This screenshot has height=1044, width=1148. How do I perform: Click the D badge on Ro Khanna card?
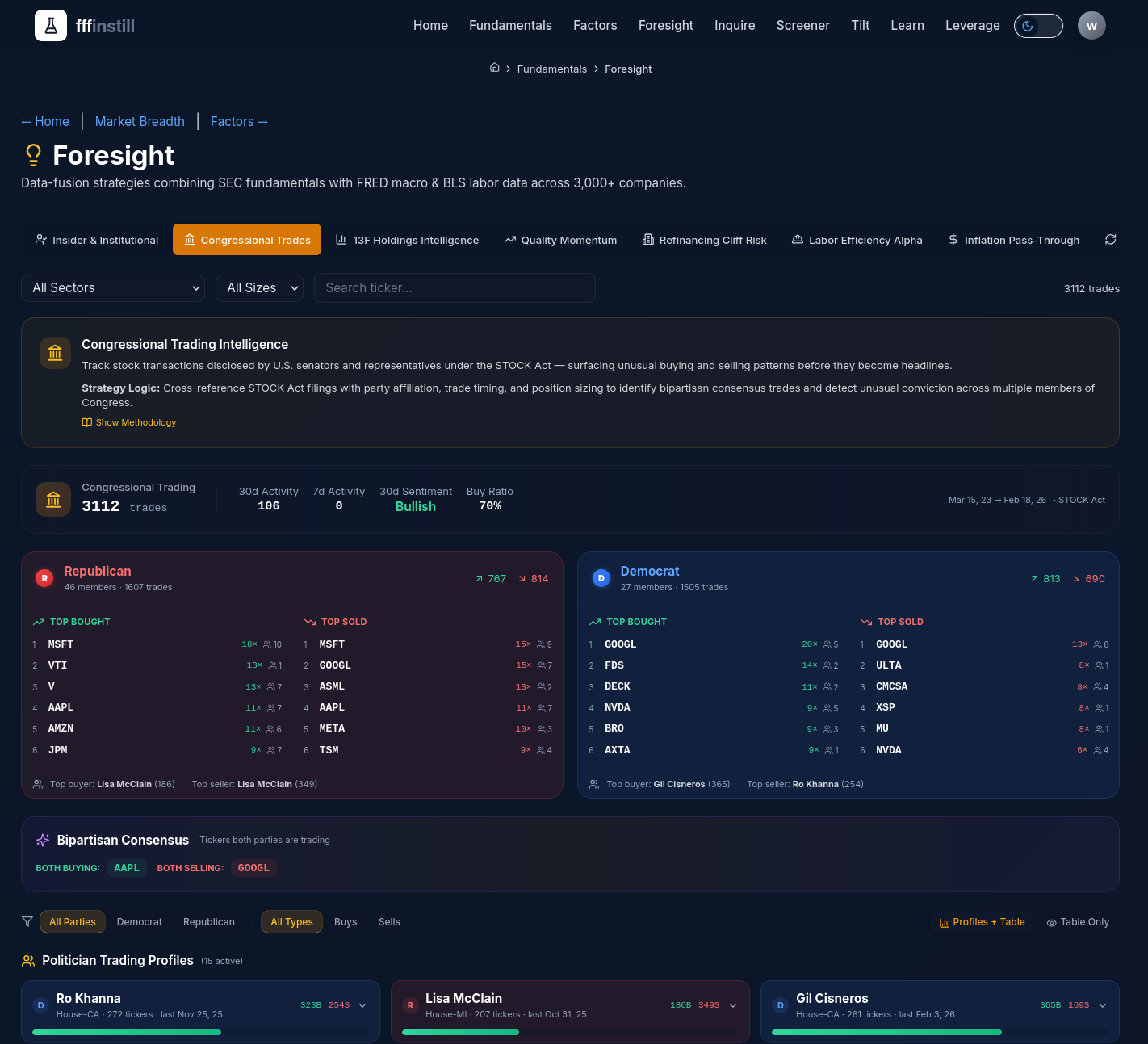[x=40, y=1005]
